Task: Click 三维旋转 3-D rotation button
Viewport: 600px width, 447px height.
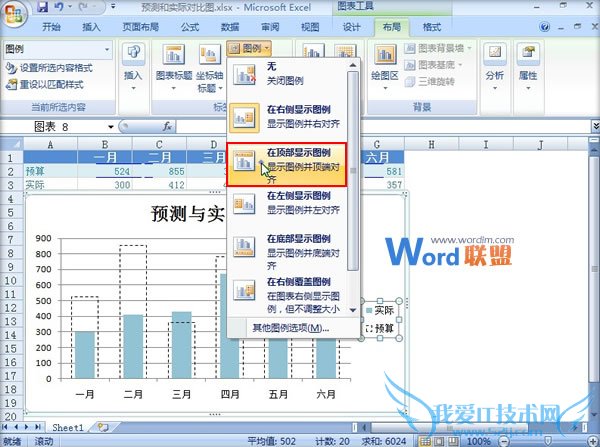Action: (430, 81)
